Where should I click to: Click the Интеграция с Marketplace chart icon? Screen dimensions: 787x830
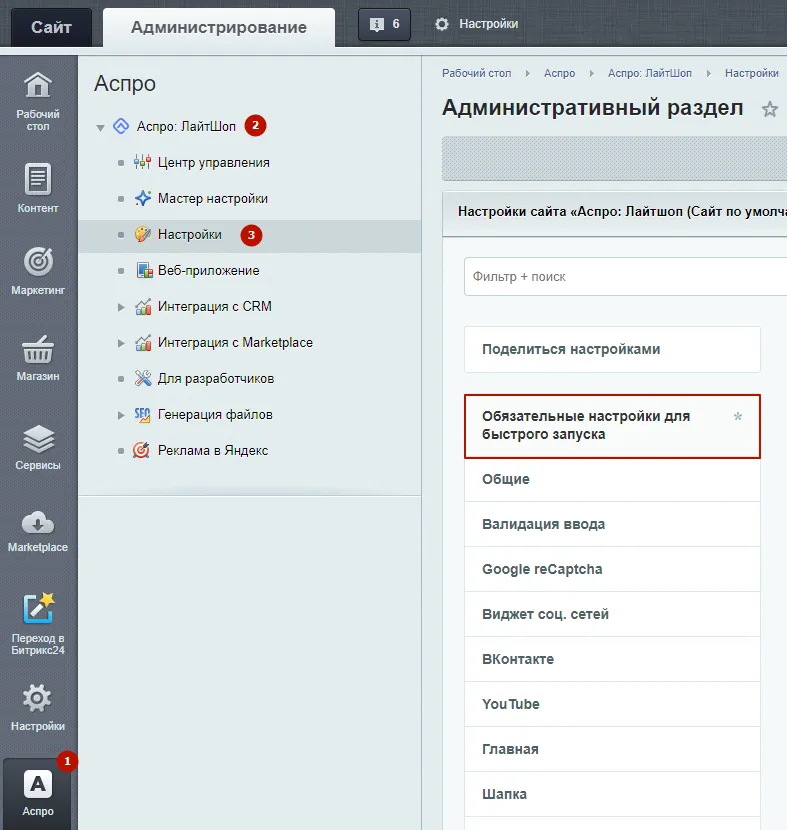(143, 342)
